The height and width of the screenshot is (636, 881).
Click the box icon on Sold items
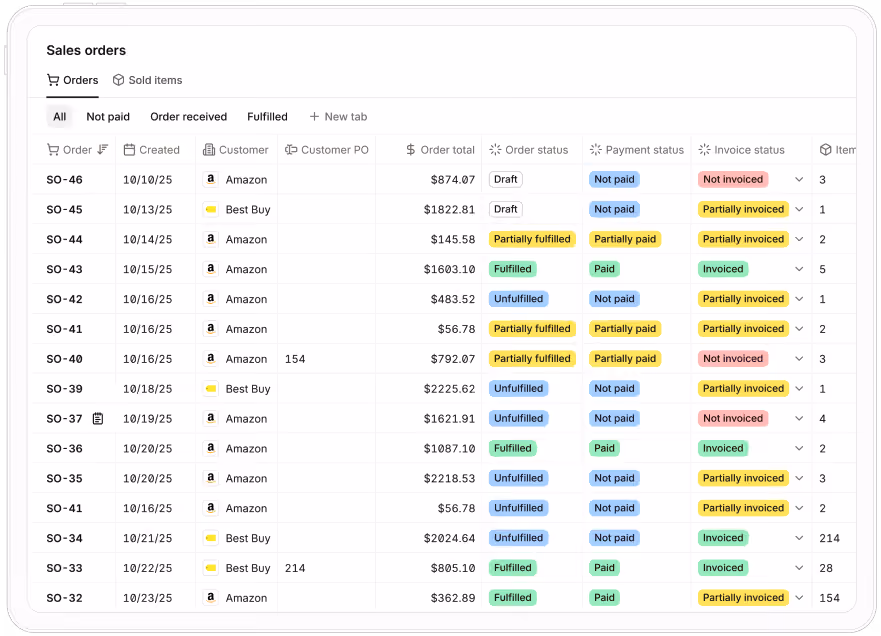pyautogui.click(x=118, y=80)
